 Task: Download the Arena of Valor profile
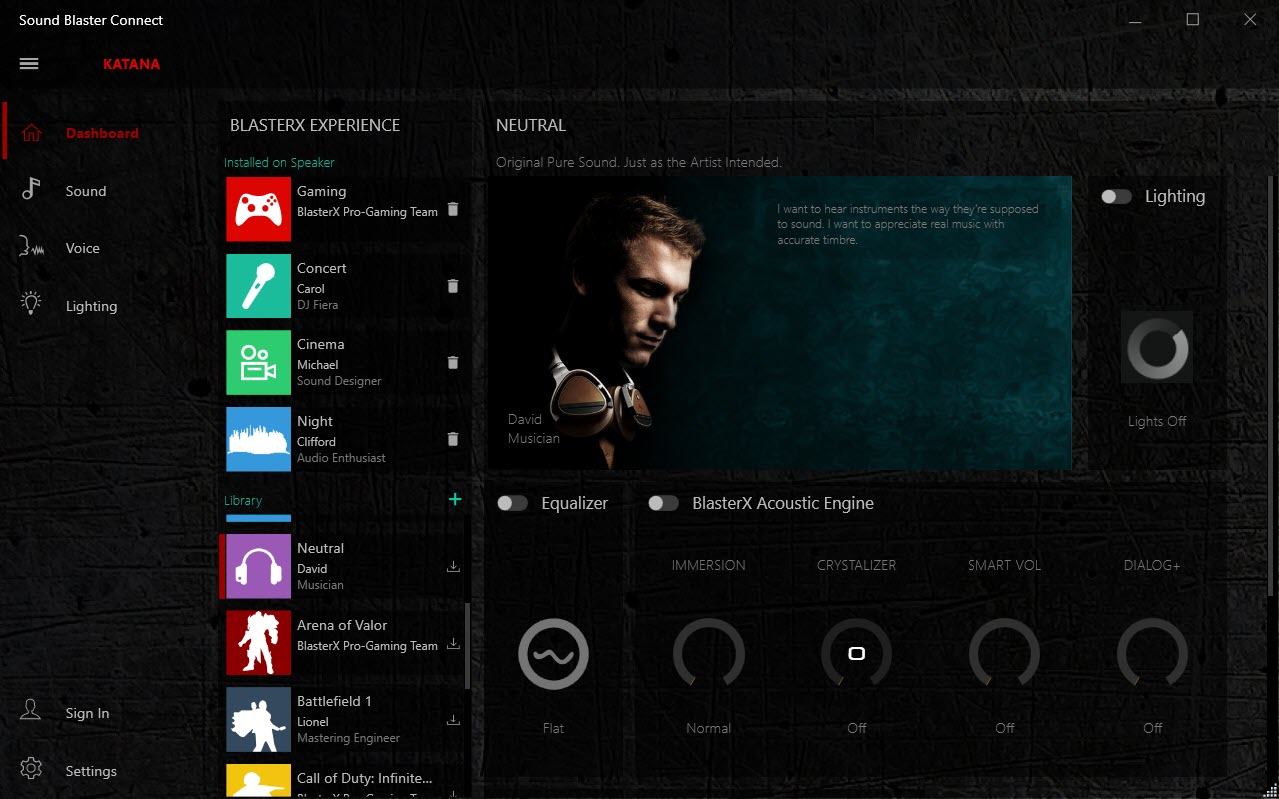point(453,644)
